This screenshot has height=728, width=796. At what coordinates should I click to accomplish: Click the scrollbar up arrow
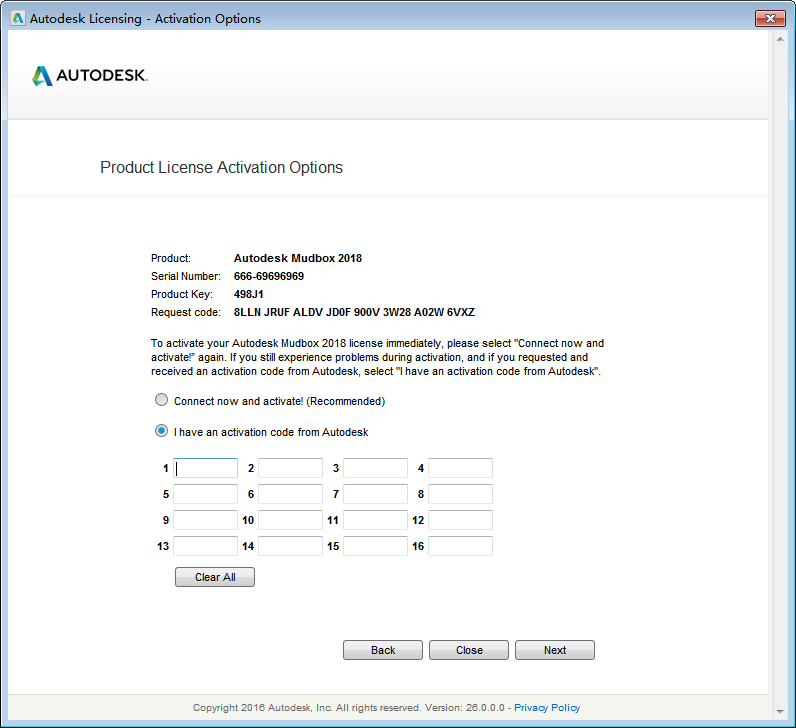(780, 39)
